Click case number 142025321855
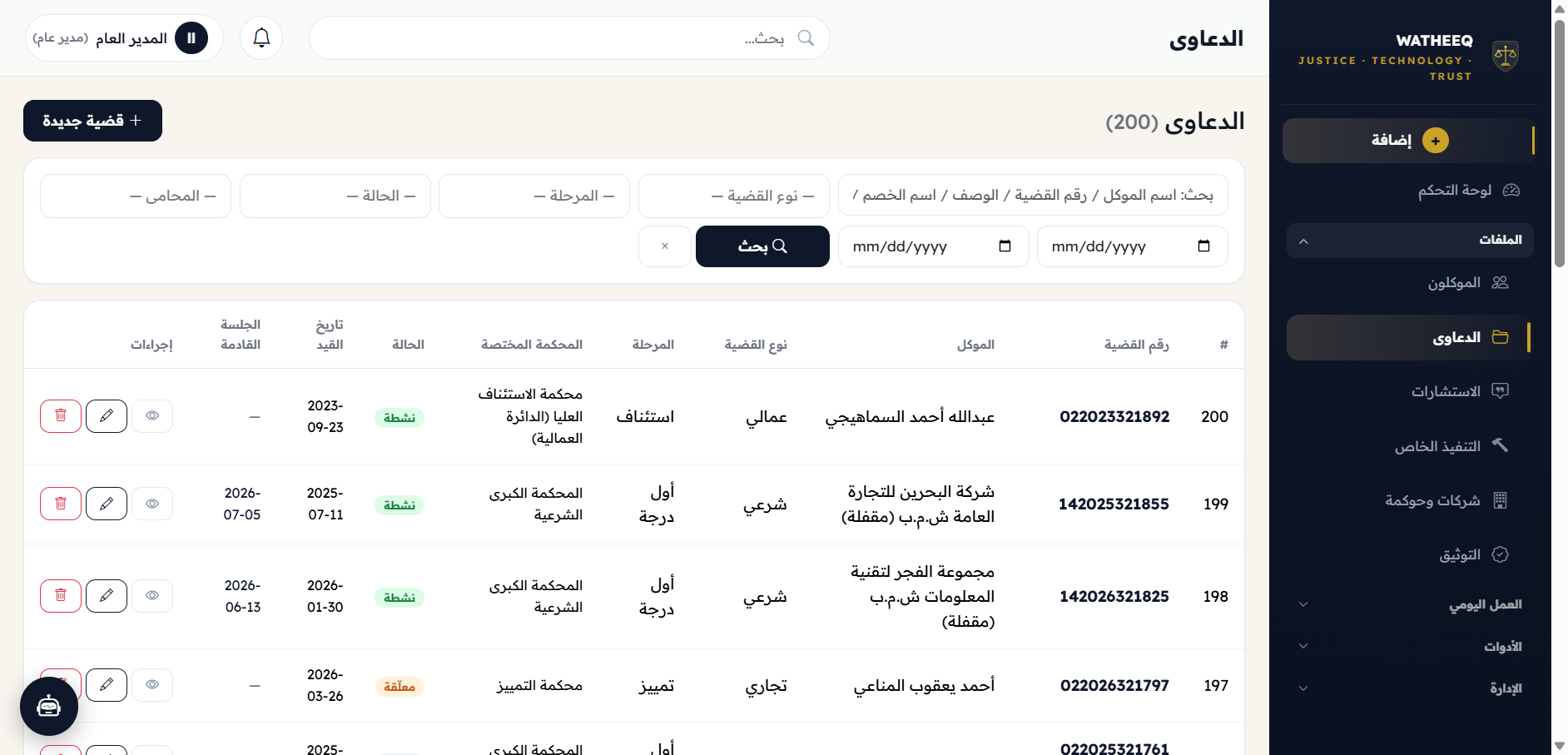The height and width of the screenshot is (755, 1568). (x=1114, y=504)
